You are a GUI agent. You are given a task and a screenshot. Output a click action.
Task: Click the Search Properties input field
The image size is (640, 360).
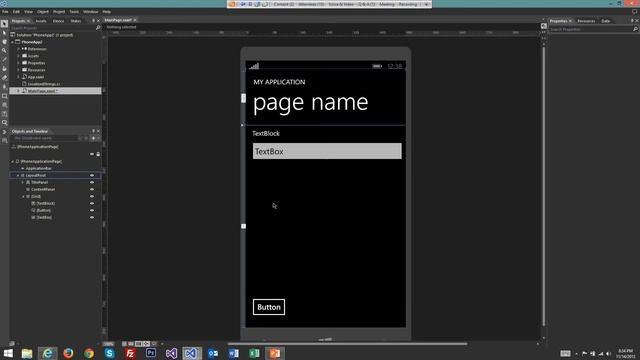(590, 29)
